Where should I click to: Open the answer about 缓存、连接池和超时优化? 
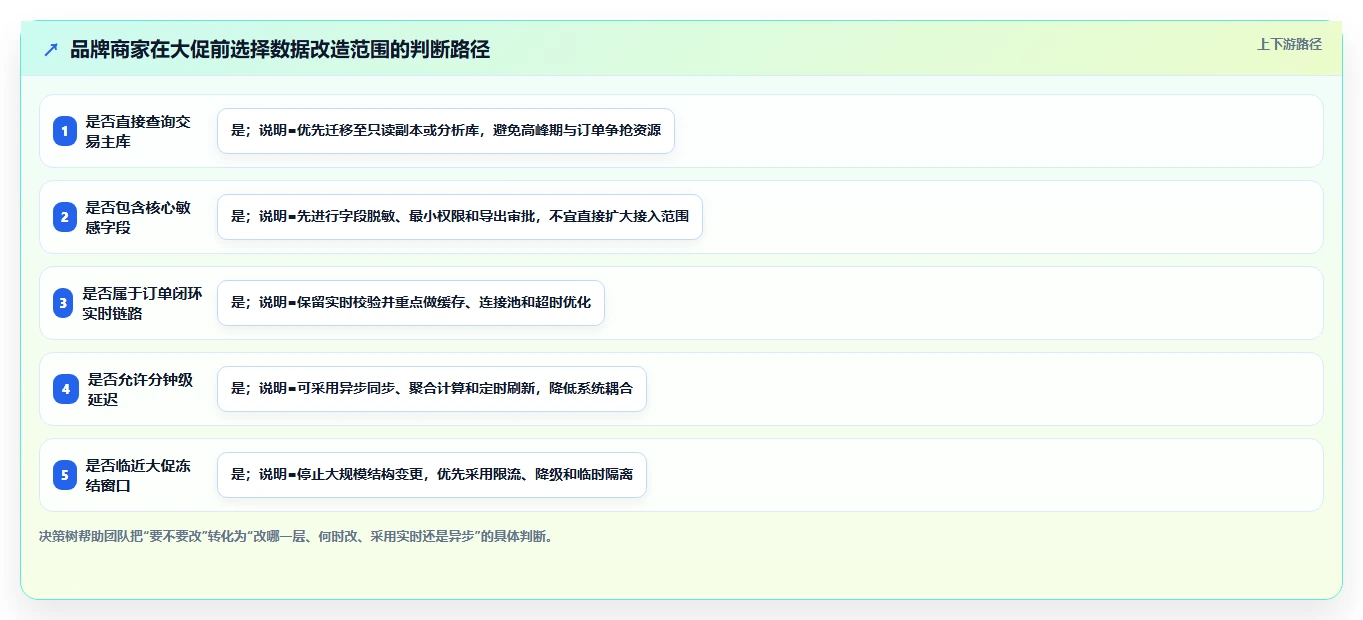coord(411,303)
